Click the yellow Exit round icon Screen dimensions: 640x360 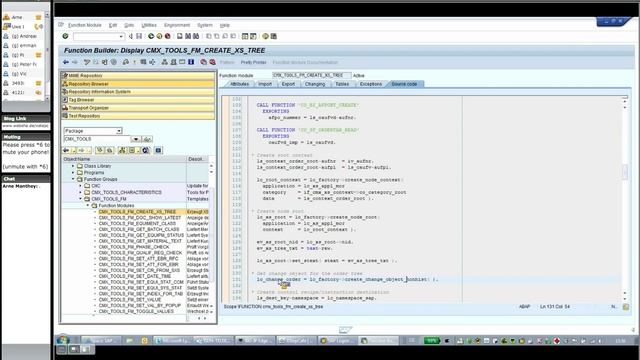point(159,36)
